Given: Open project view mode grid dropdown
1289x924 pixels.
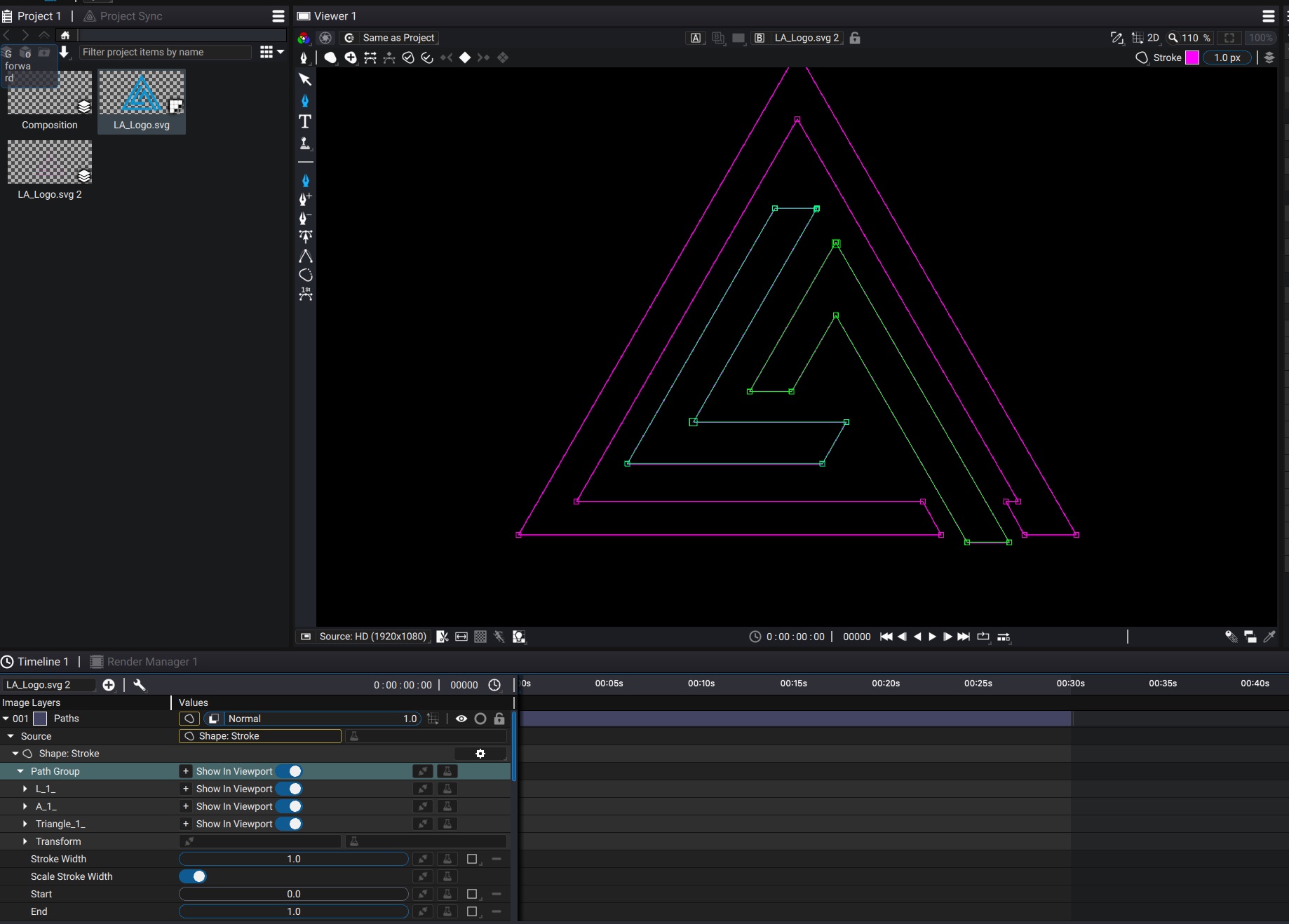Looking at the screenshot, I should point(271,52).
